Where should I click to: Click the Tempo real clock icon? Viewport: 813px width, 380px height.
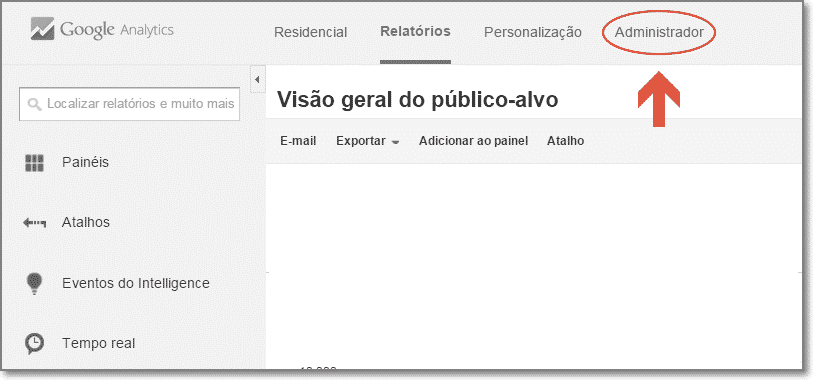pyautogui.click(x=34, y=343)
